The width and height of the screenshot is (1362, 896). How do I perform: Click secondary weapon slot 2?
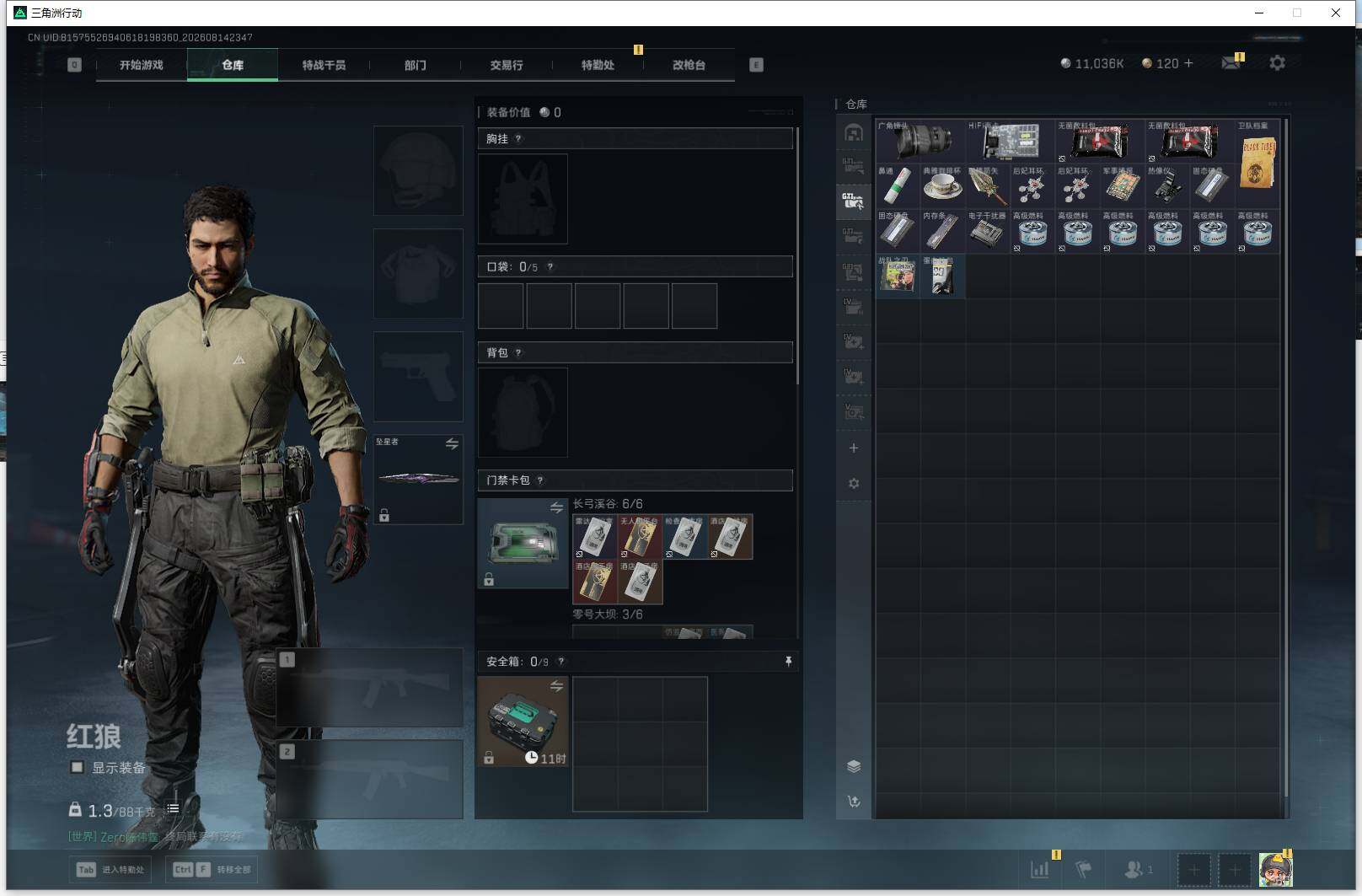click(370, 780)
